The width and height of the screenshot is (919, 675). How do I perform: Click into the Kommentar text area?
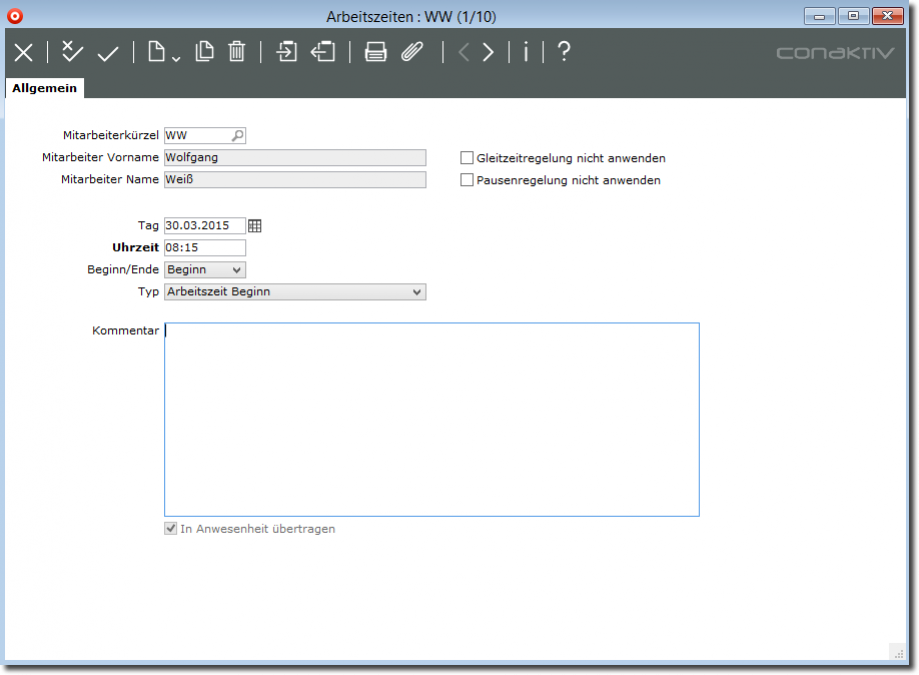431,419
